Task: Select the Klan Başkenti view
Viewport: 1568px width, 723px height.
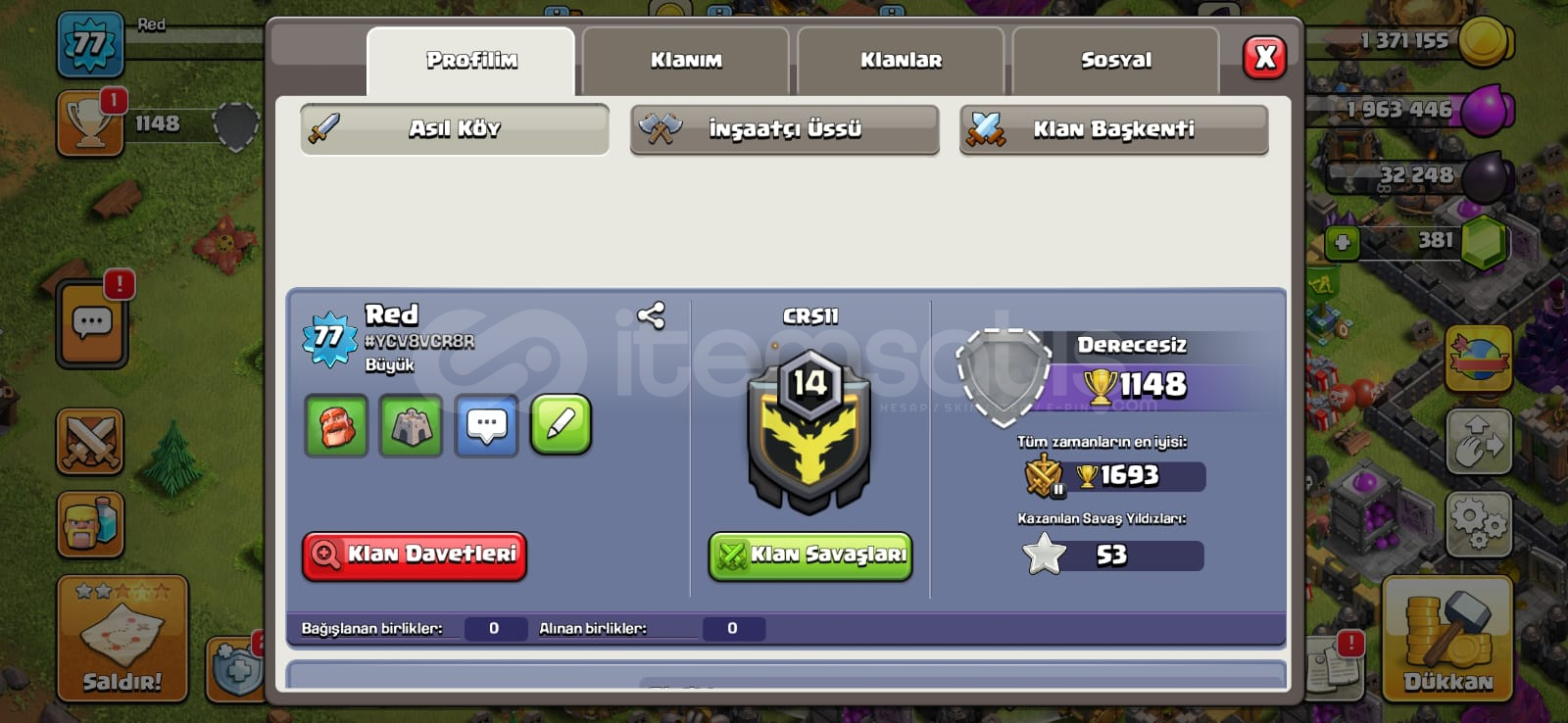Action: coord(1114,129)
